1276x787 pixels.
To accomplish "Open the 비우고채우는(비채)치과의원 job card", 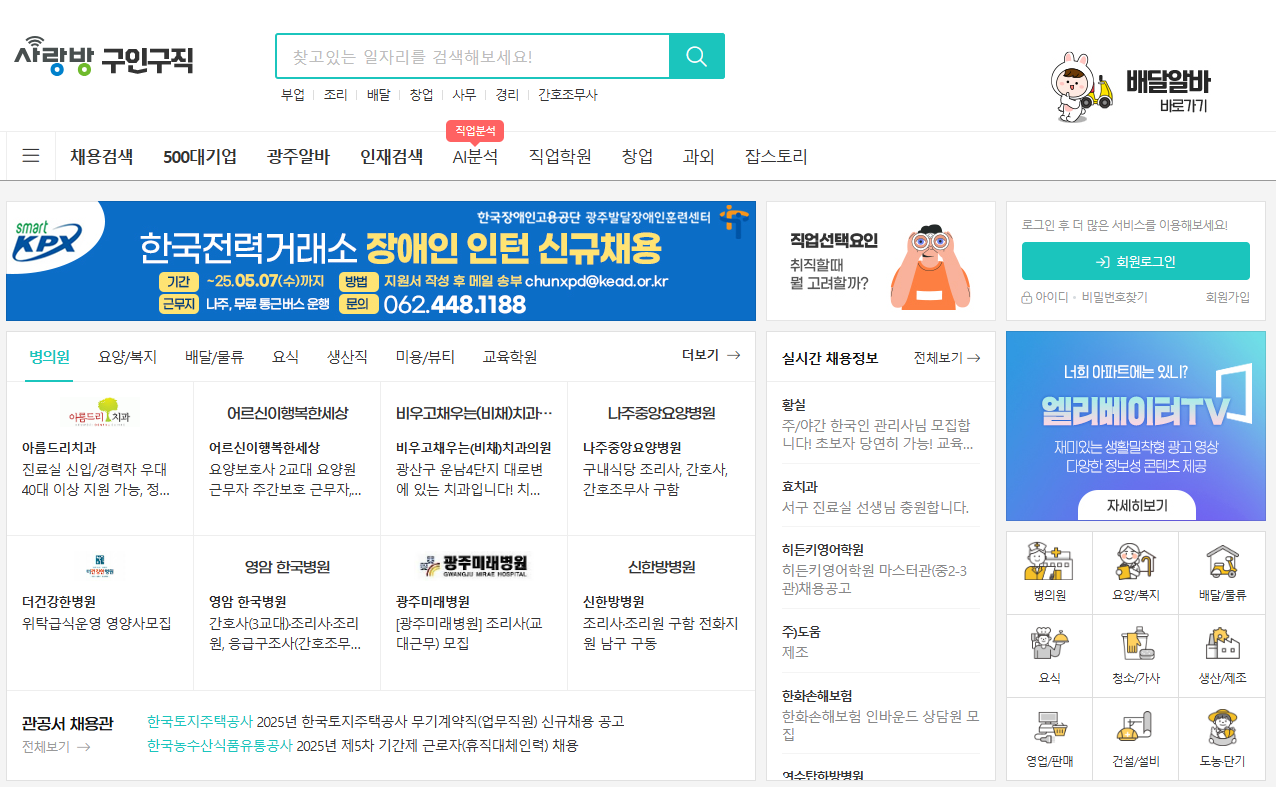I will 474,458.
